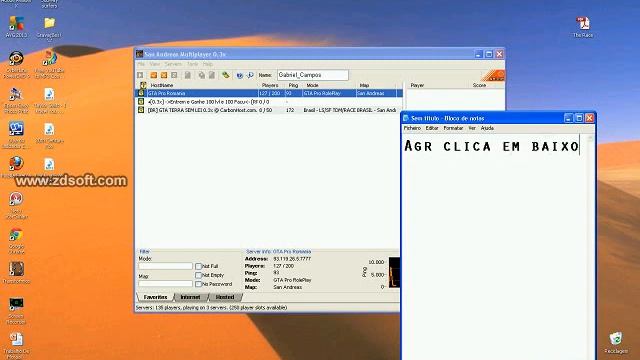Open Ajuda menu in Notepad

487,128
